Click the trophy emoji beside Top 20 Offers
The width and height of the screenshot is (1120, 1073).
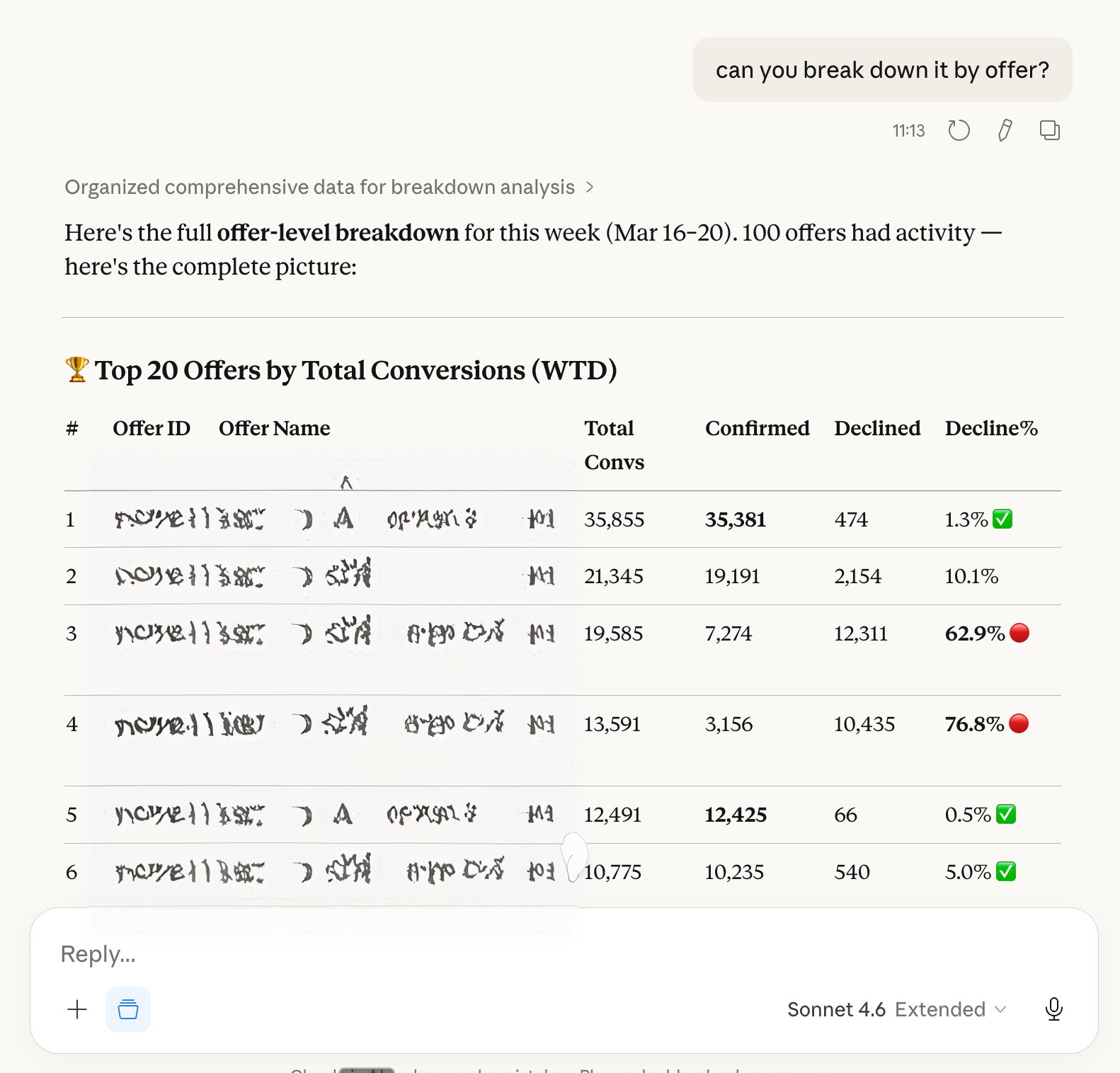pyautogui.click(x=76, y=369)
